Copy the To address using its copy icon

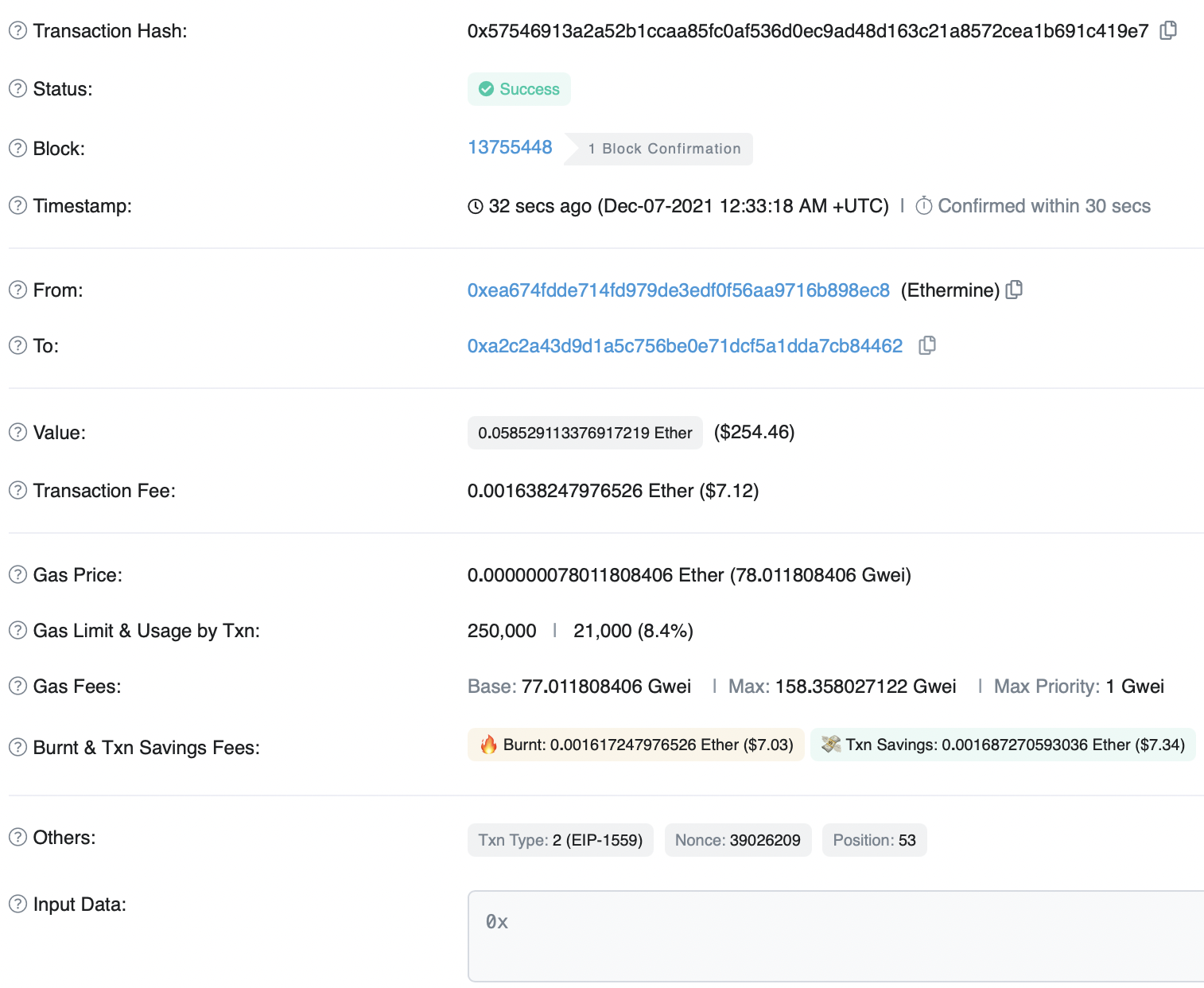pyautogui.click(x=926, y=345)
